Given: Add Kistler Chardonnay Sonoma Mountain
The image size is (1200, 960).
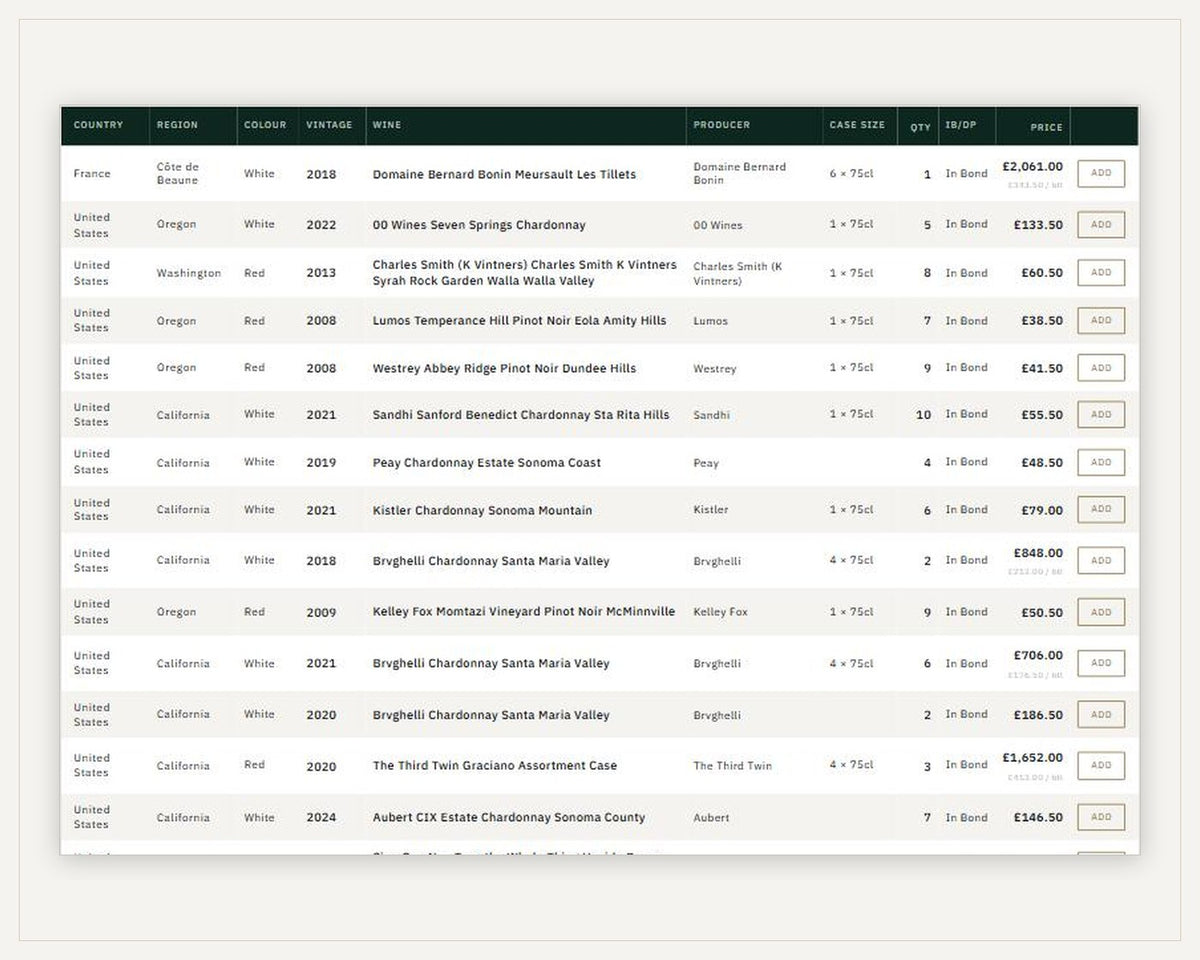Looking at the screenshot, I should coord(1101,509).
